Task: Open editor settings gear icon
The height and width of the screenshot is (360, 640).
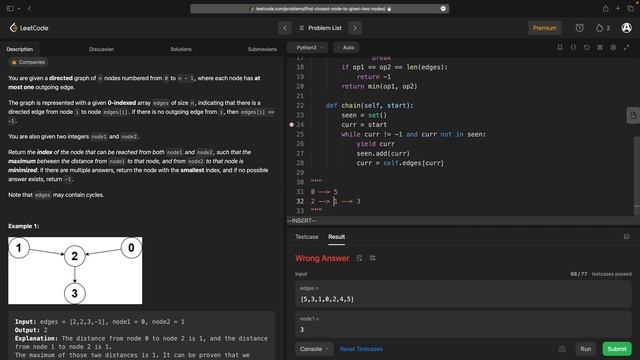Action: (613, 47)
